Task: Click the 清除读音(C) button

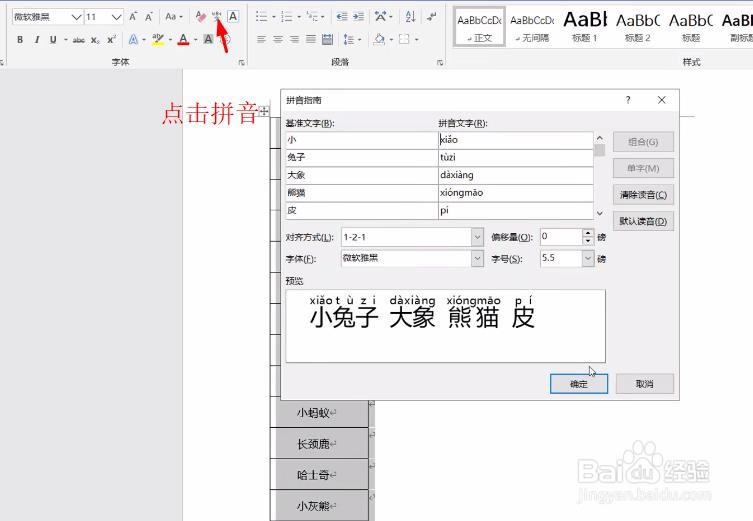Action: click(x=643, y=195)
